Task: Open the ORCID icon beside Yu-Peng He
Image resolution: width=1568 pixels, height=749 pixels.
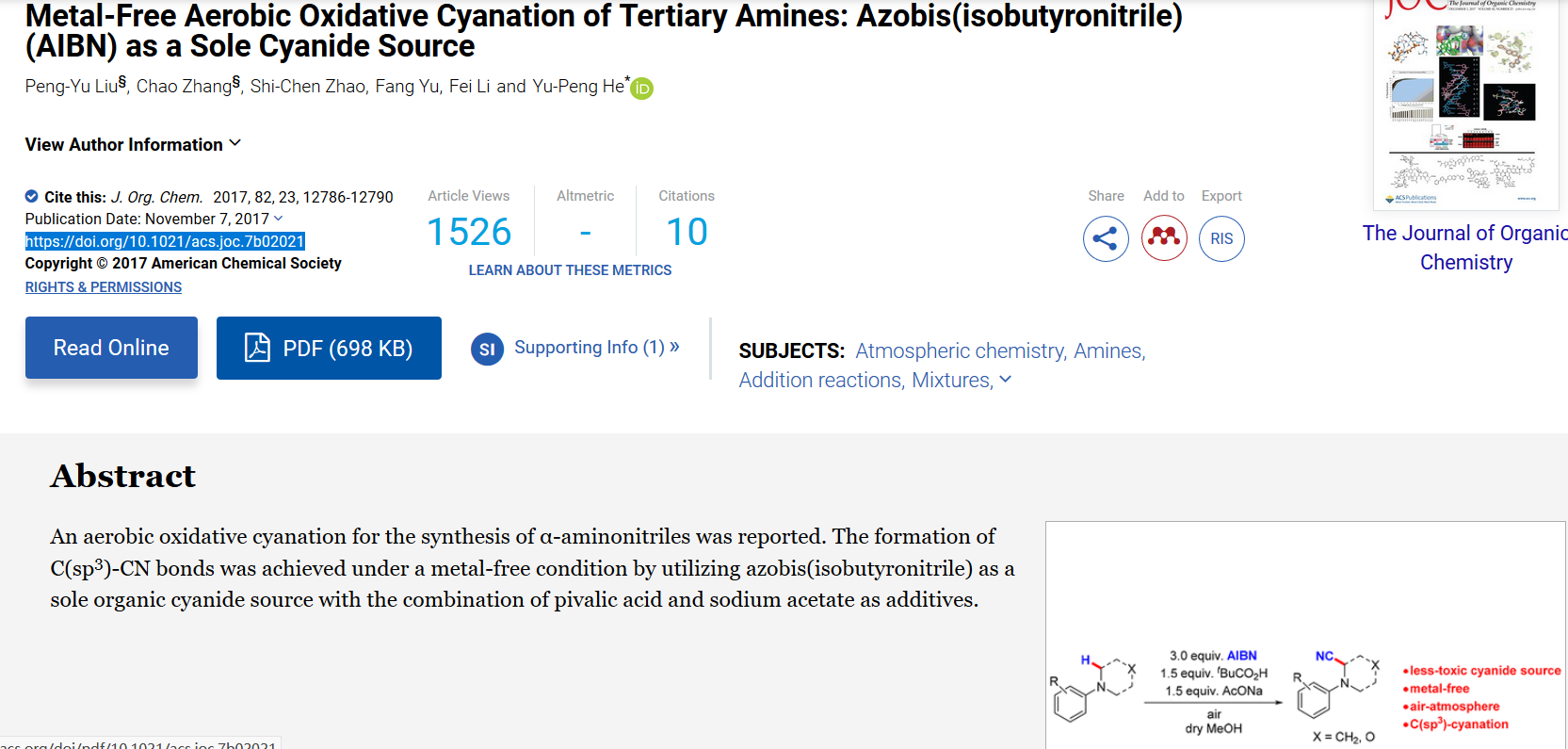Action: (641, 89)
